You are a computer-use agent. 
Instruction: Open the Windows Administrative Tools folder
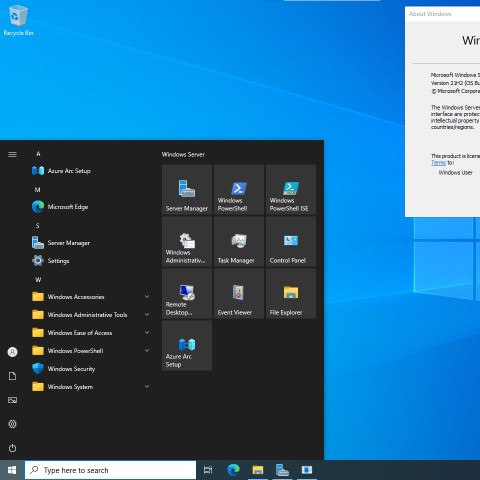click(x=90, y=315)
